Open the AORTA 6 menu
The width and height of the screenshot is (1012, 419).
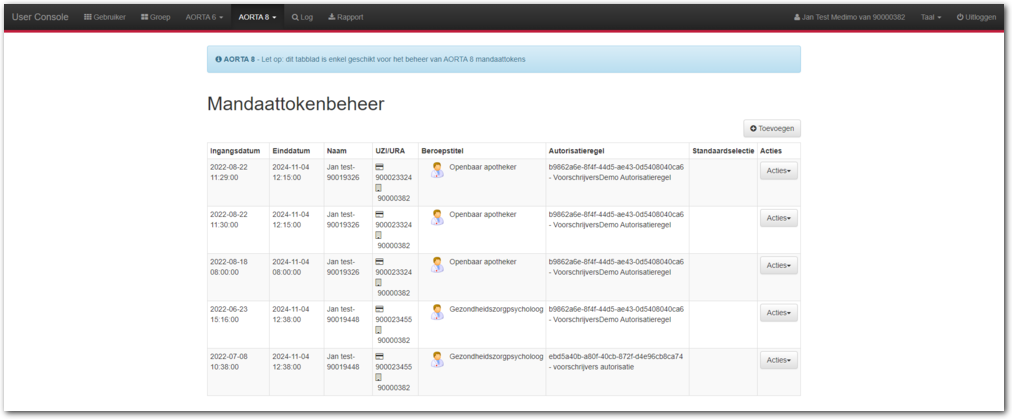click(x=204, y=17)
